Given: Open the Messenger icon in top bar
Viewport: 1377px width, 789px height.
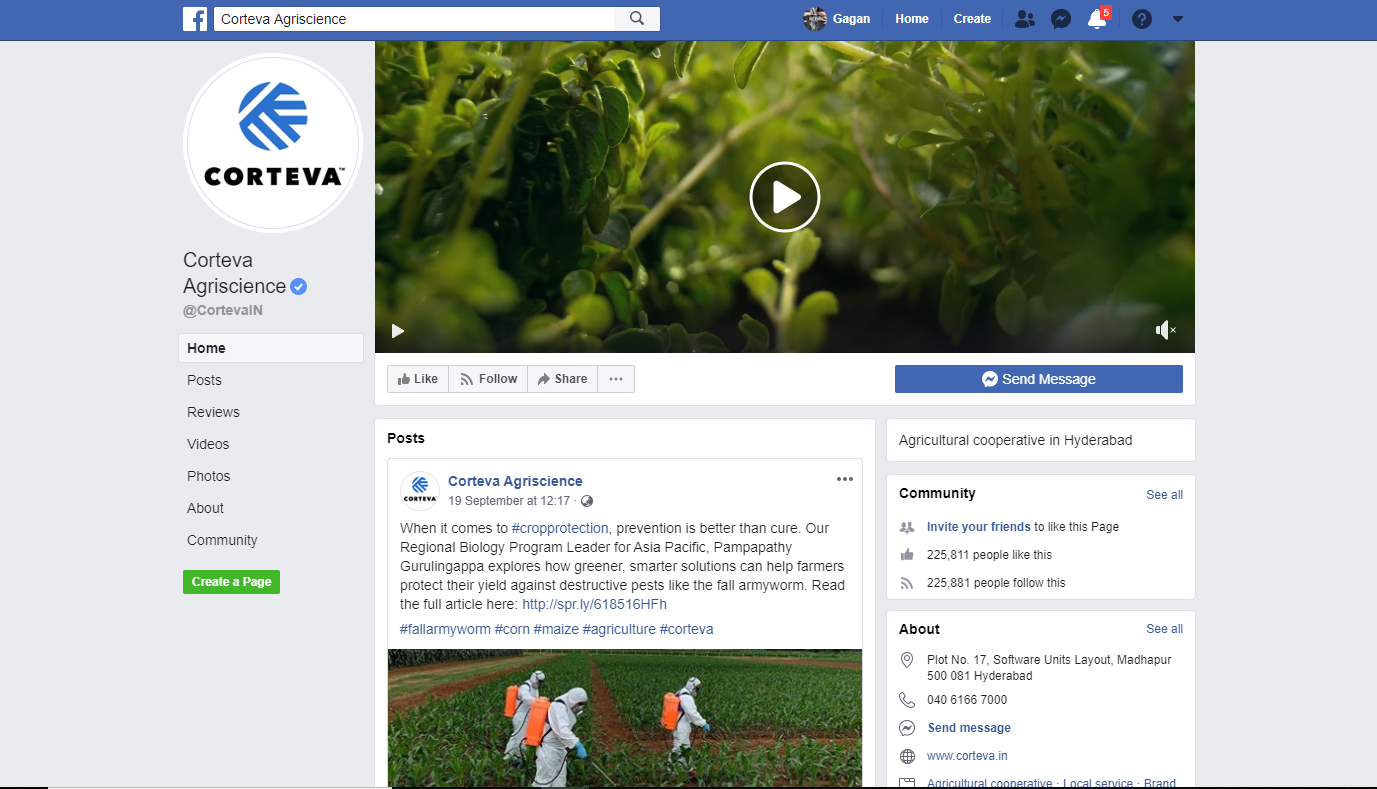Looking at the screenshot, I should tap(1061, 19).
